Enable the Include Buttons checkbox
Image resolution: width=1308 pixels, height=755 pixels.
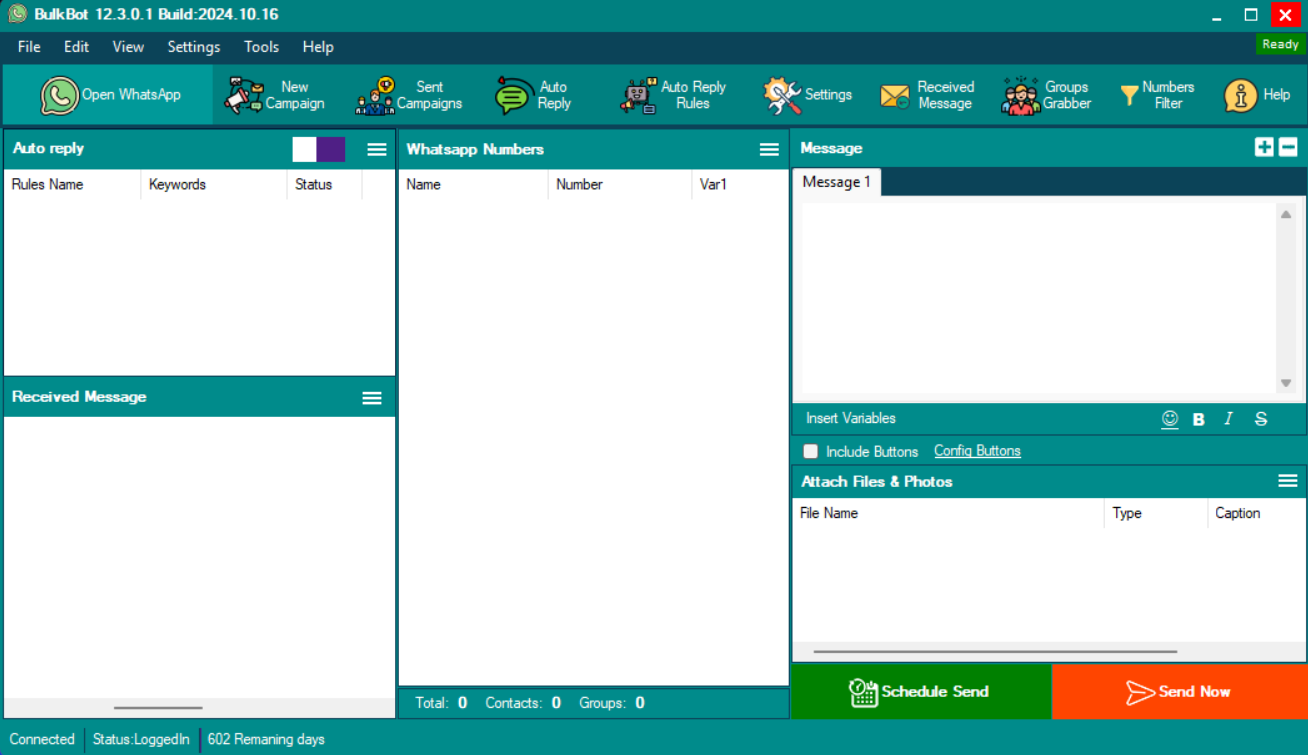click(x=811, y=451)
